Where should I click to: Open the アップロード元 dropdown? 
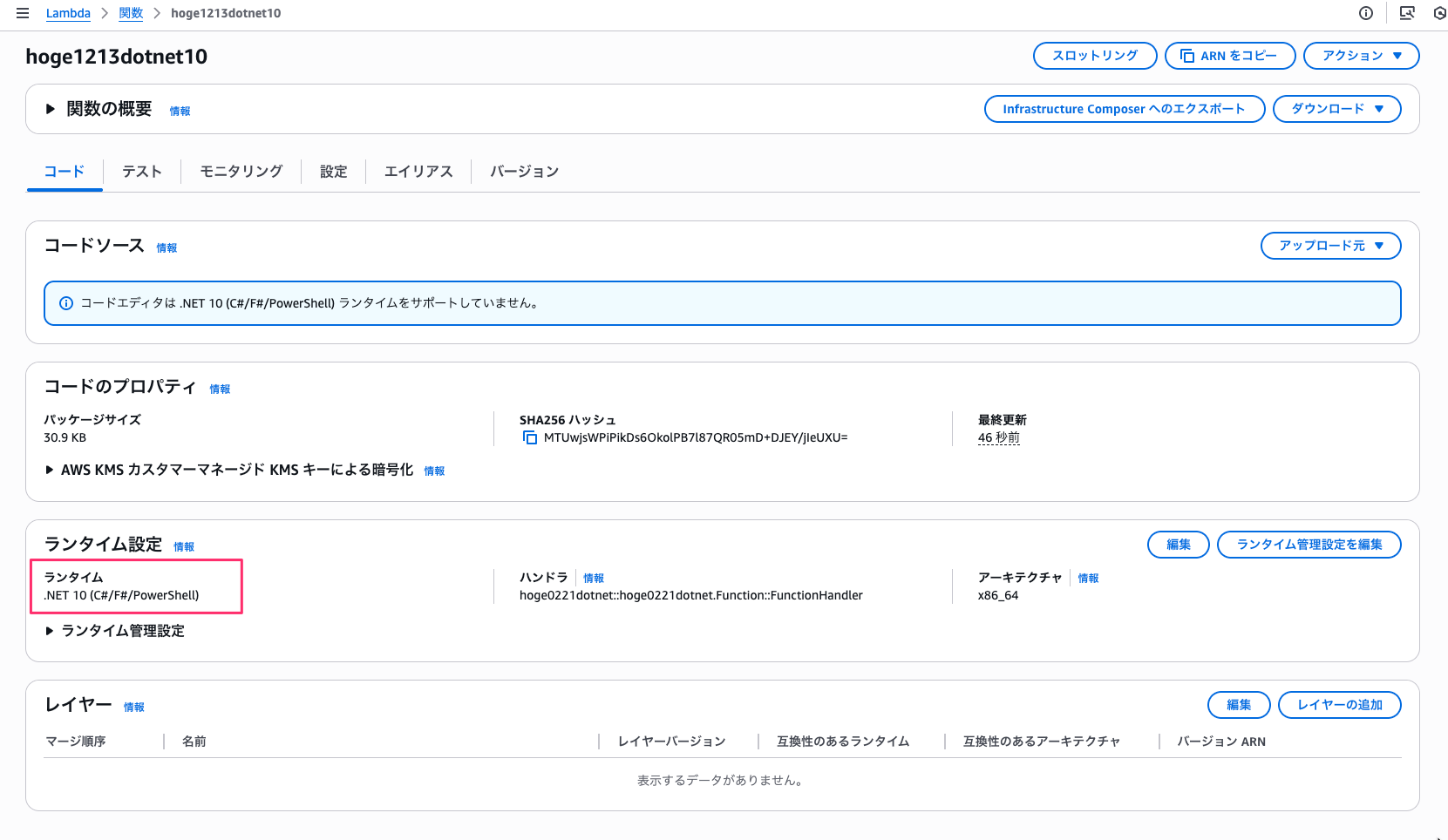click(1330, 246)
